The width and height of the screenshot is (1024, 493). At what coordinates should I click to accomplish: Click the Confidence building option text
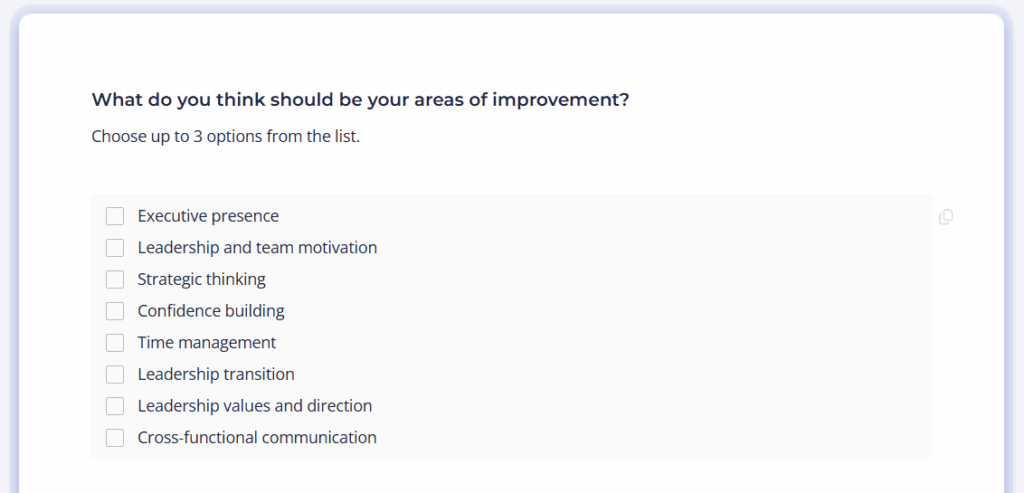point(210,311)
